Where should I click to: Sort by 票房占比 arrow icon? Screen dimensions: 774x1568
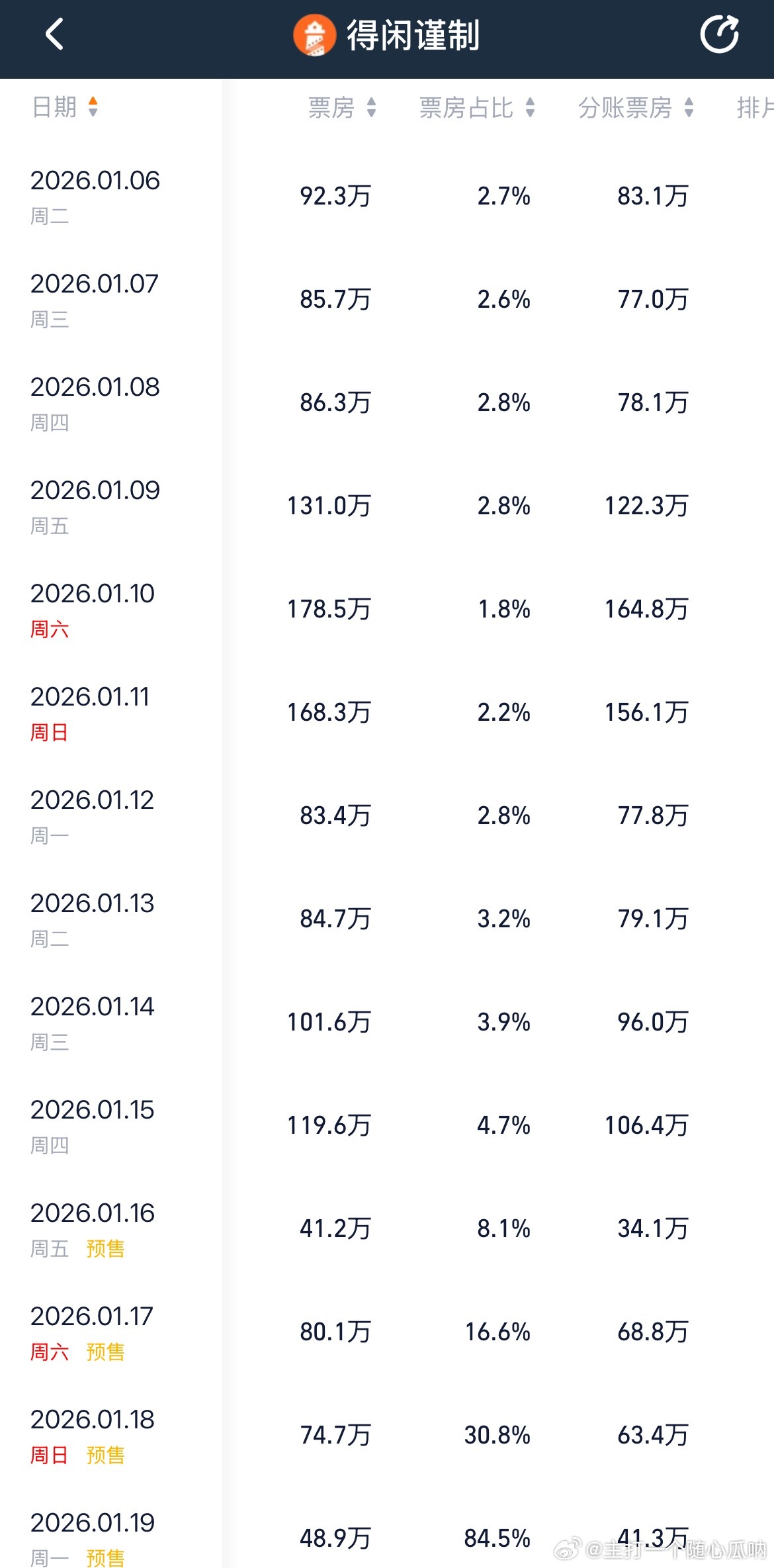[530, 107]
